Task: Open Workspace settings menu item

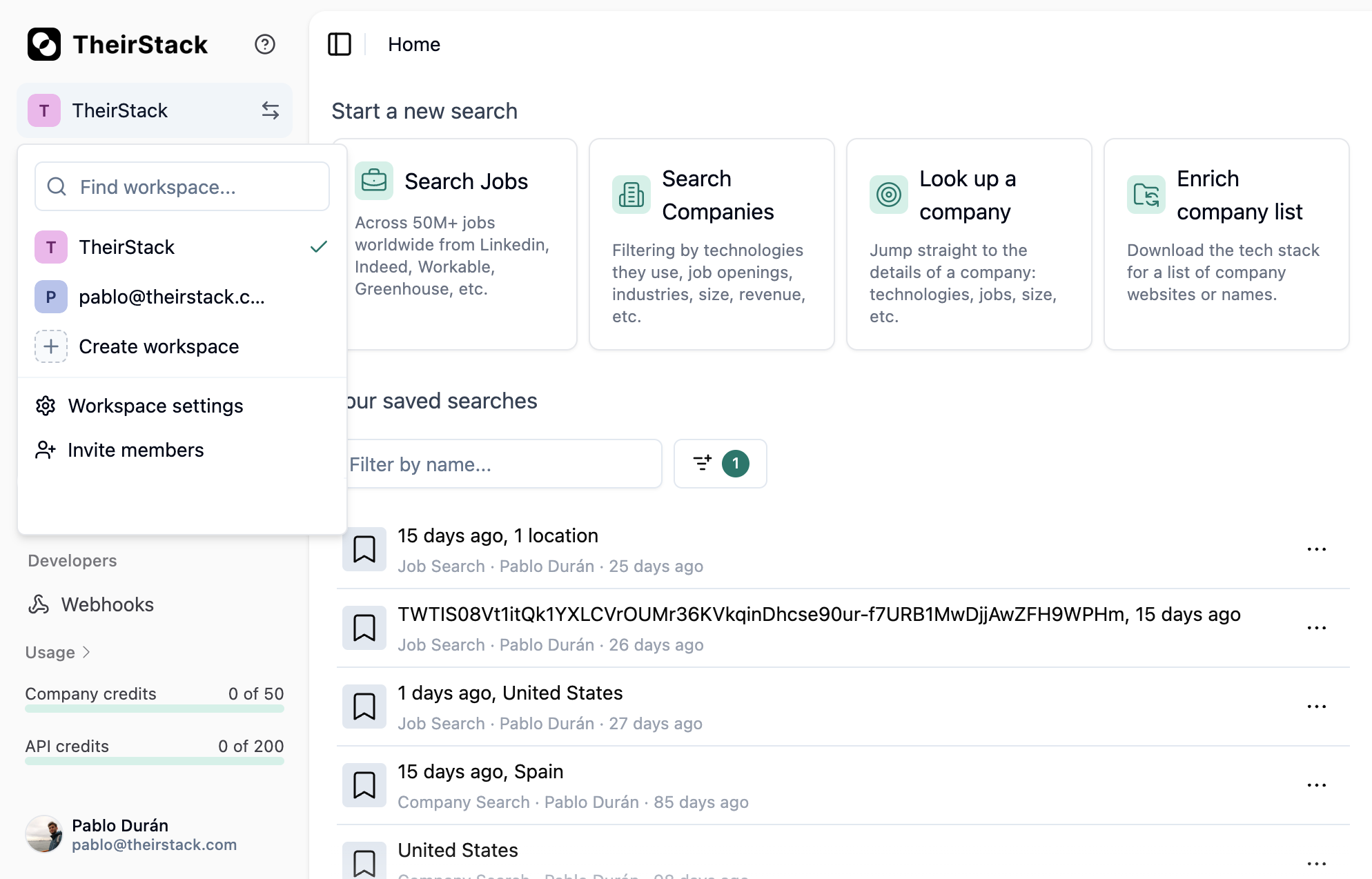Action: 155,406
